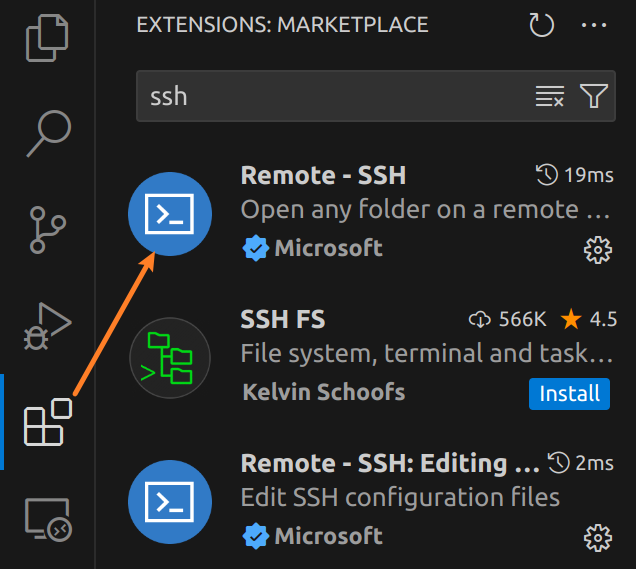Screen dimensions: 636x569
Task: Open the Source Control view
Action: (x=47, y=230)
